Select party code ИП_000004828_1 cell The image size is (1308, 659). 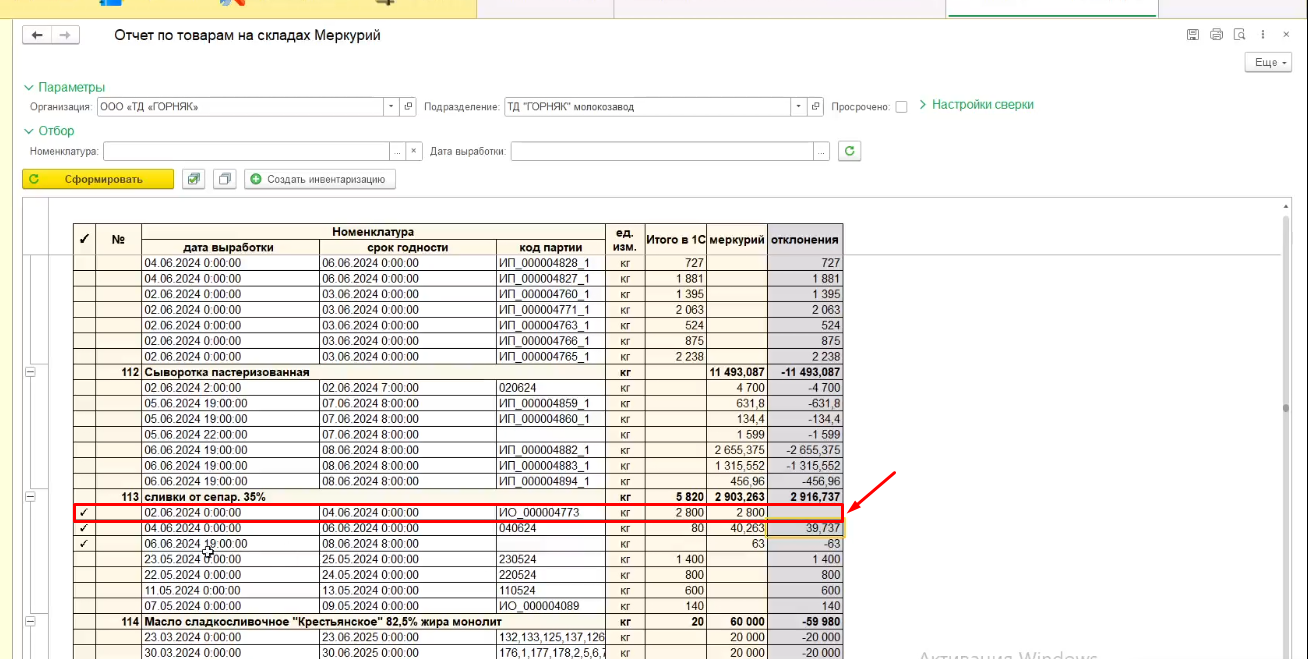551,263
